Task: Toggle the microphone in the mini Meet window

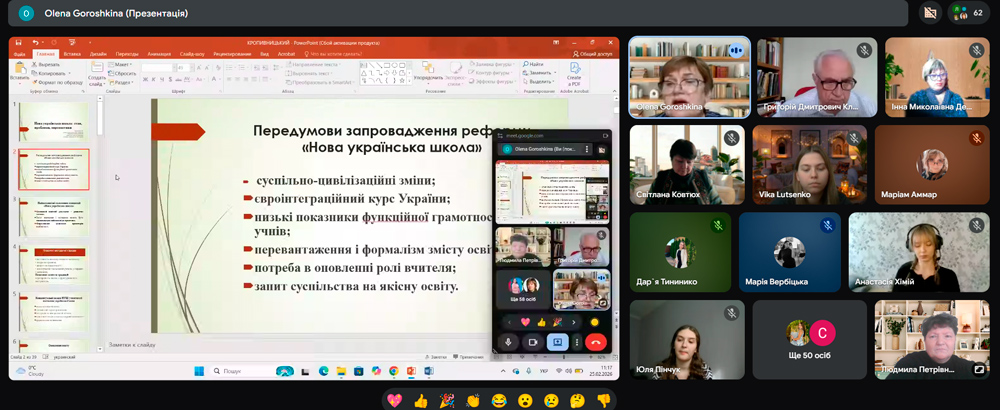Action: pyautogui.click(x=509, y=342)
